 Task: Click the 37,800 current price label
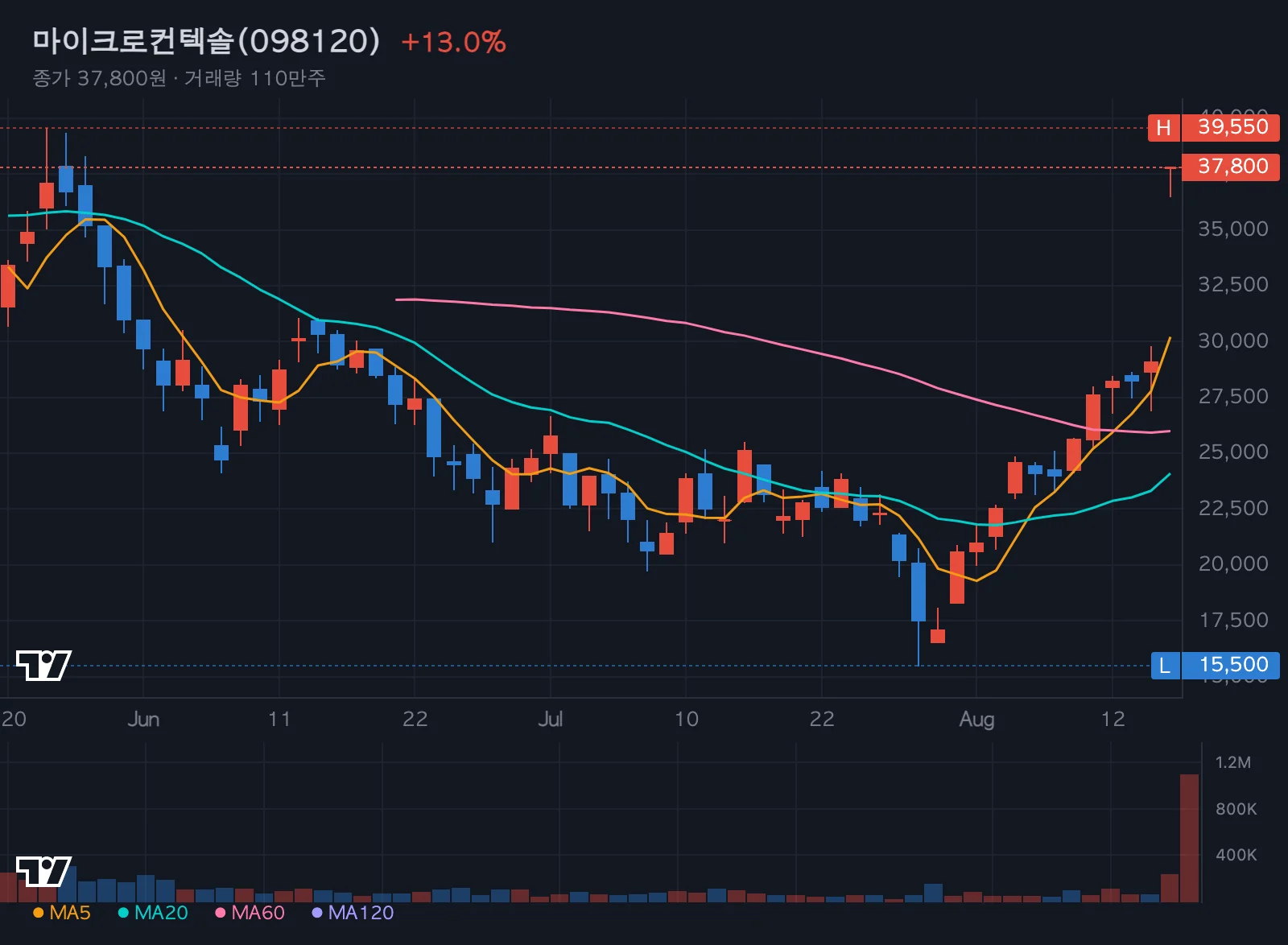coord(1231,167)
